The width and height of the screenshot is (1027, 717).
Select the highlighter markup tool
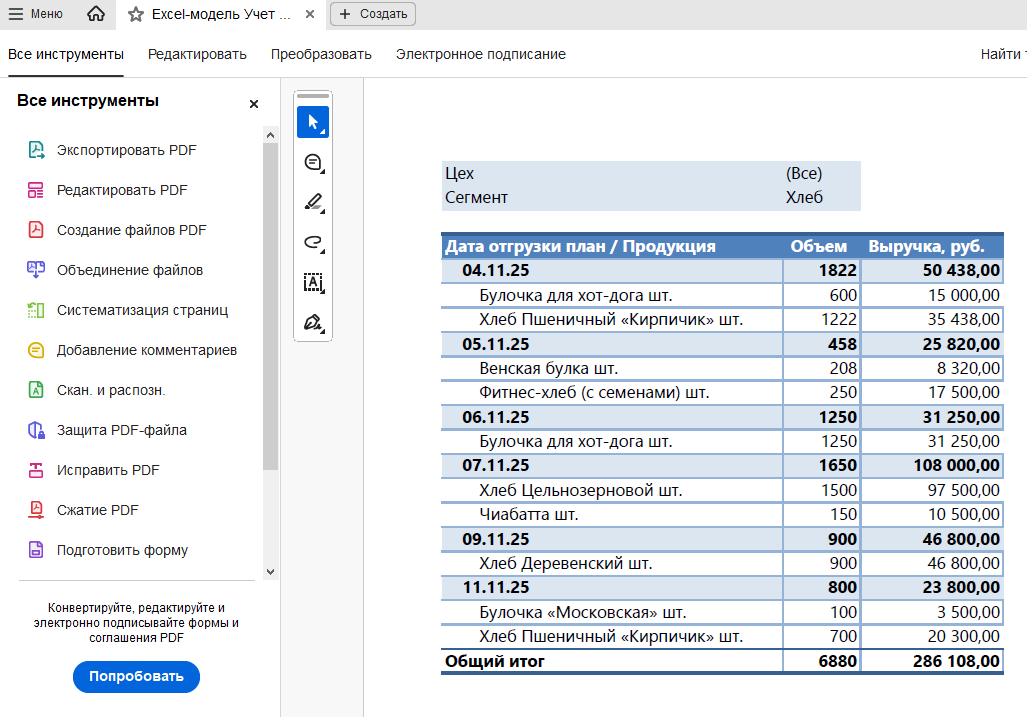[x=311, y=202]
